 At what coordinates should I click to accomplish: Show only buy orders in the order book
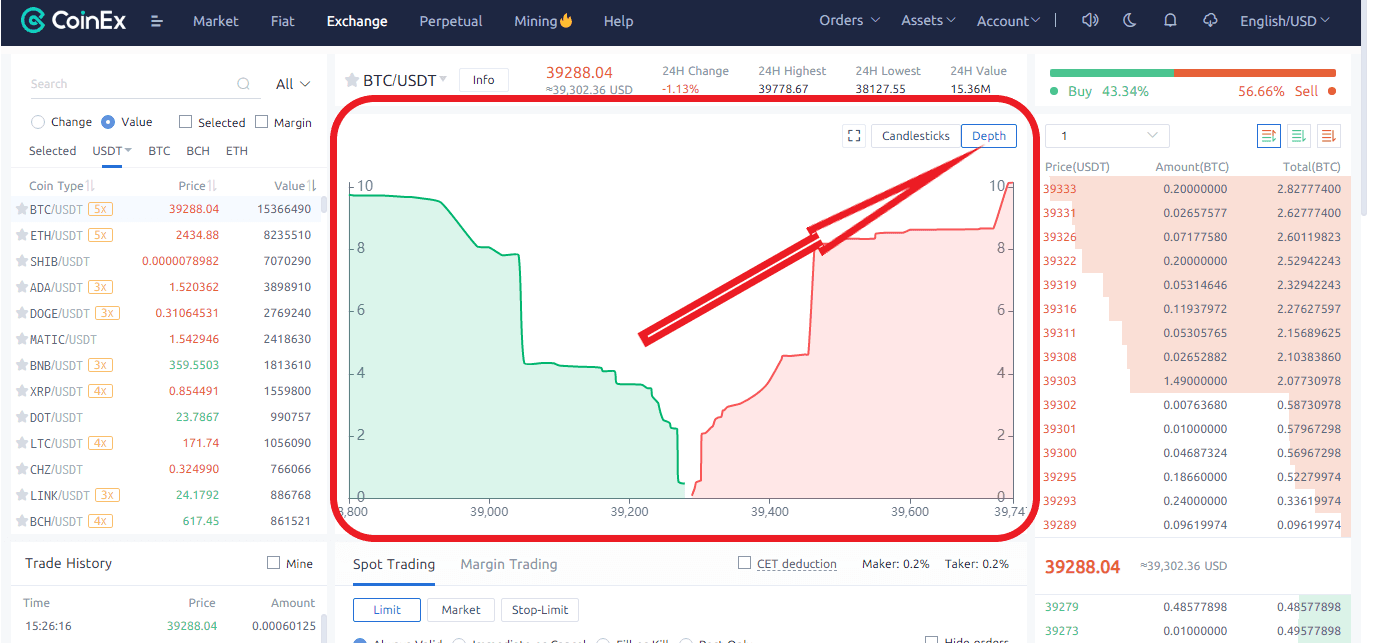tap(1299, 135)
